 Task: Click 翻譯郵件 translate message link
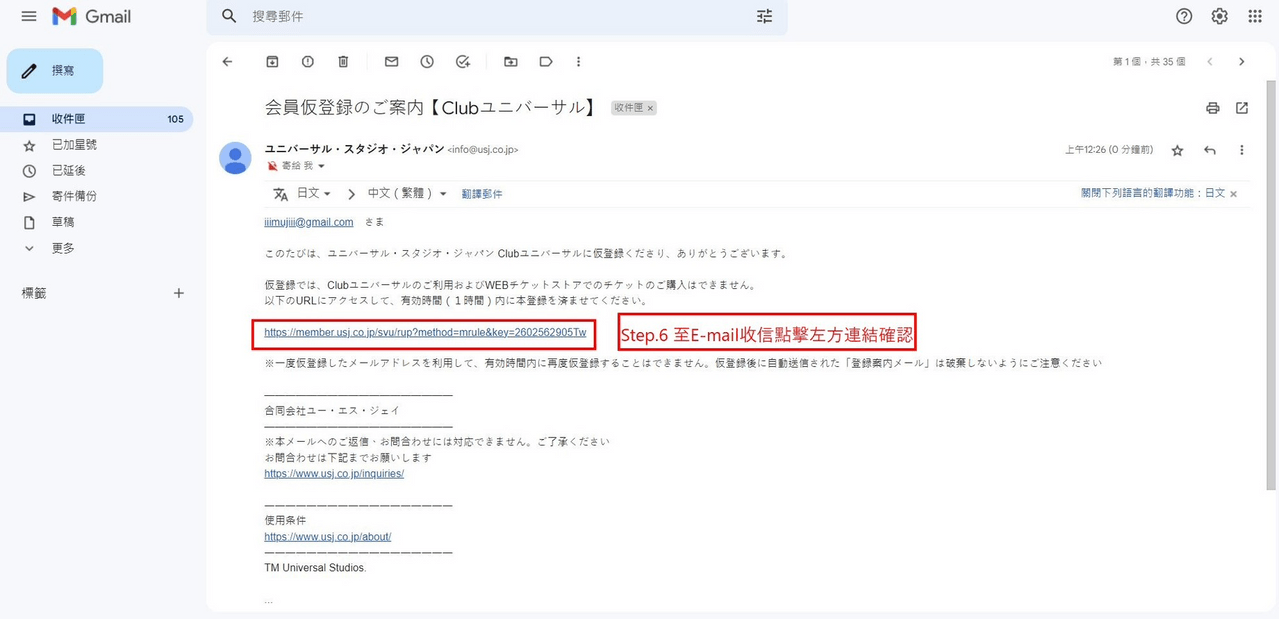coord(482,194)
